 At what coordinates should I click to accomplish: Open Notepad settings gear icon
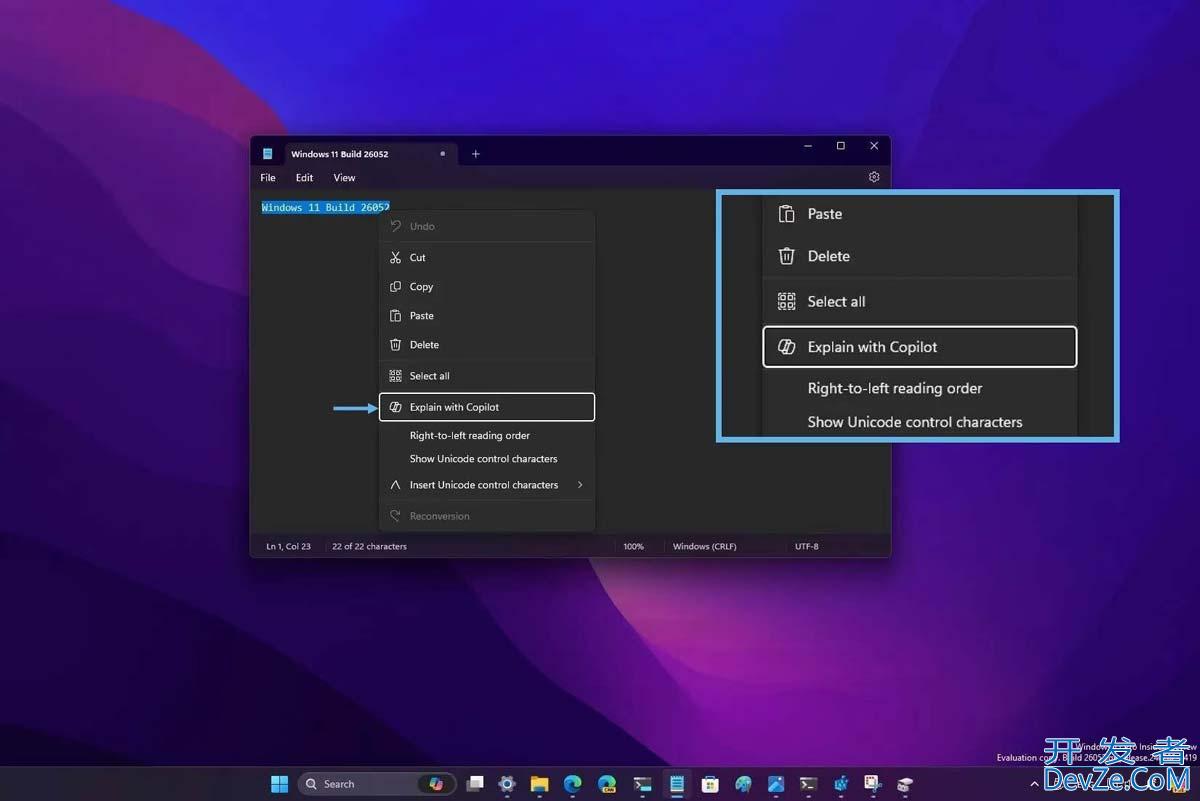click(x=874, y=177)
